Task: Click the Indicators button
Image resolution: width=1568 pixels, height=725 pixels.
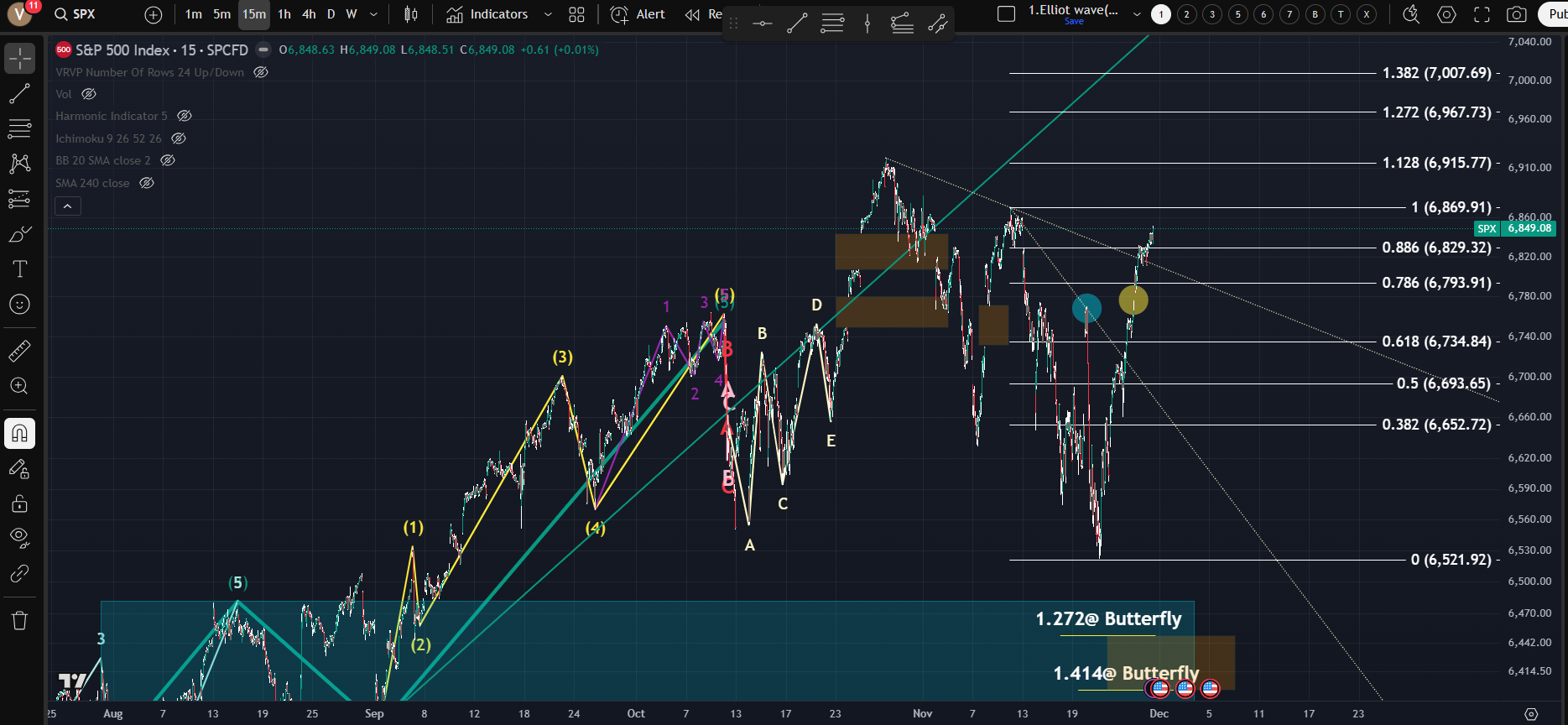Action: (x=487, y=14)
